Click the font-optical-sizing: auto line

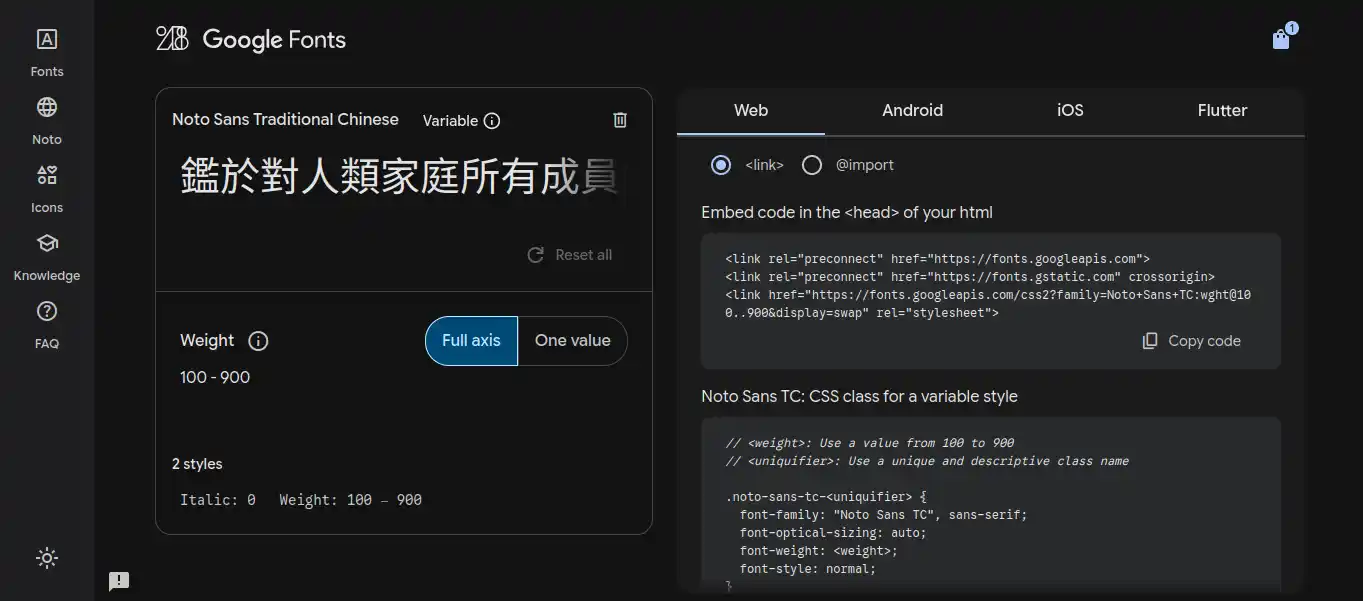point(833,533)
